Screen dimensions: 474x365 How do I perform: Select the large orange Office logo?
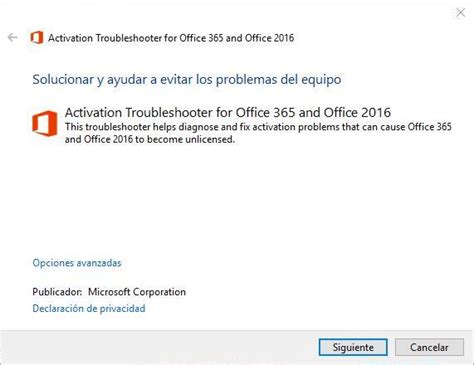[x=45, y=123]
